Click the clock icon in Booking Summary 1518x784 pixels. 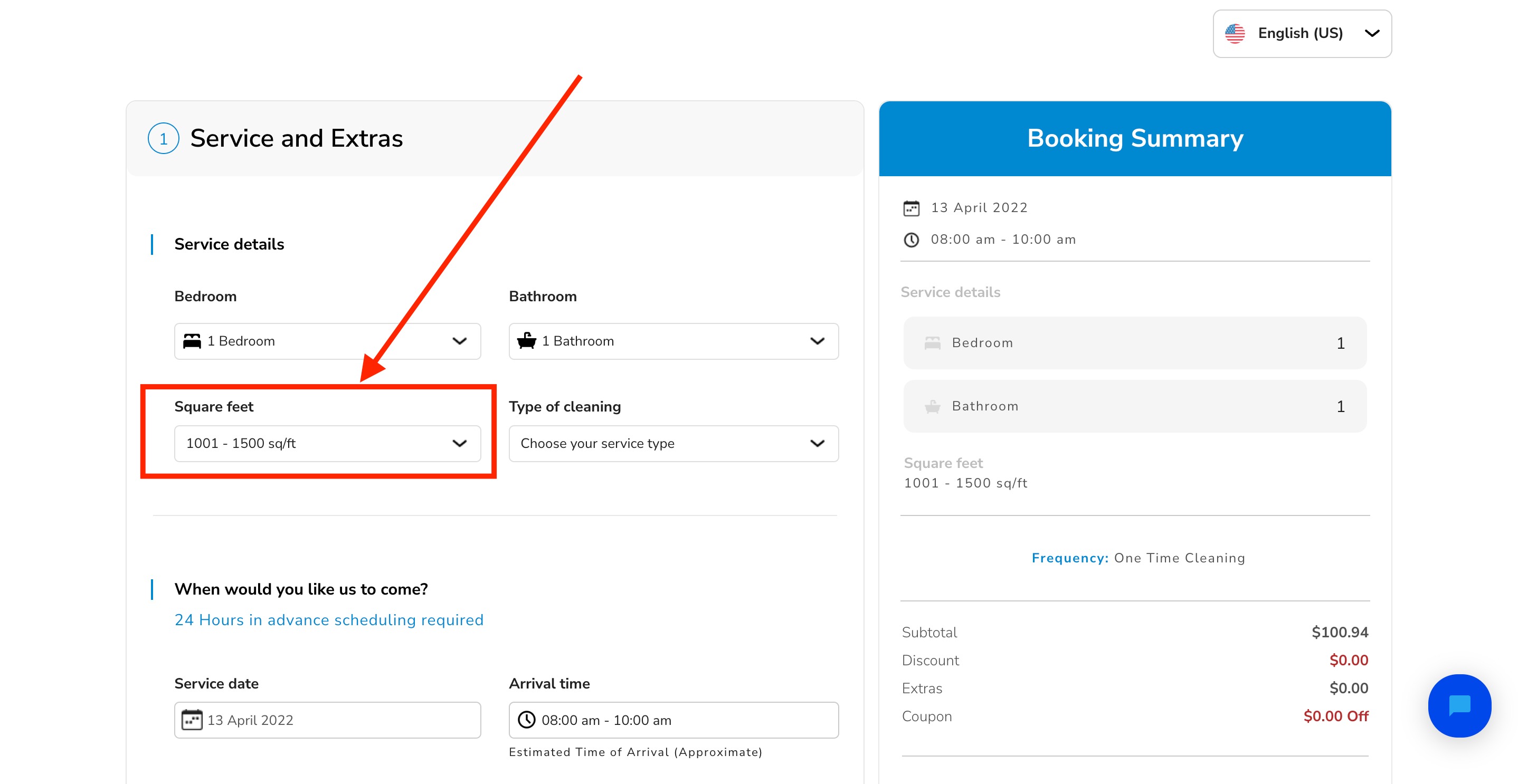point(911,240)
